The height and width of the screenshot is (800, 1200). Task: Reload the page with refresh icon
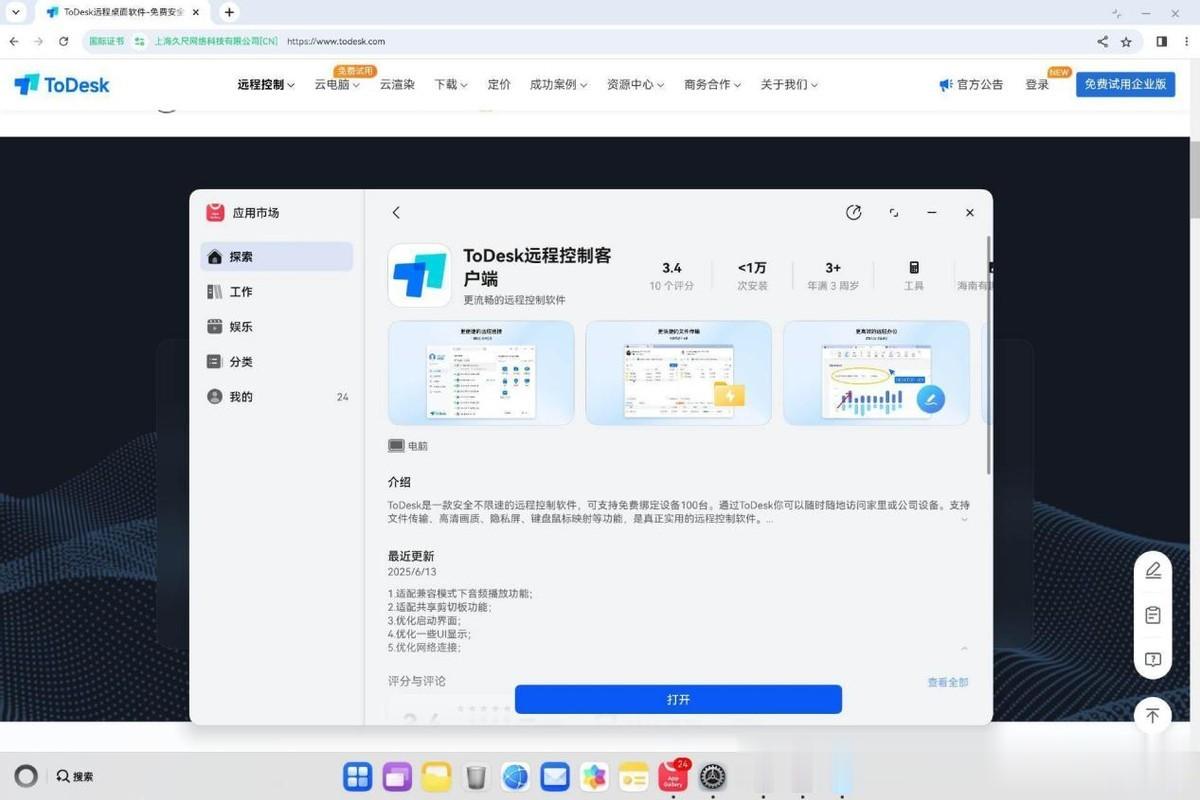pos(63,41)
